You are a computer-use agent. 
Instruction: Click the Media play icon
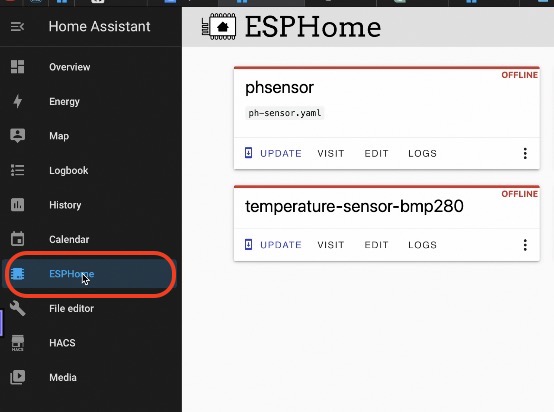click(17, 377)
